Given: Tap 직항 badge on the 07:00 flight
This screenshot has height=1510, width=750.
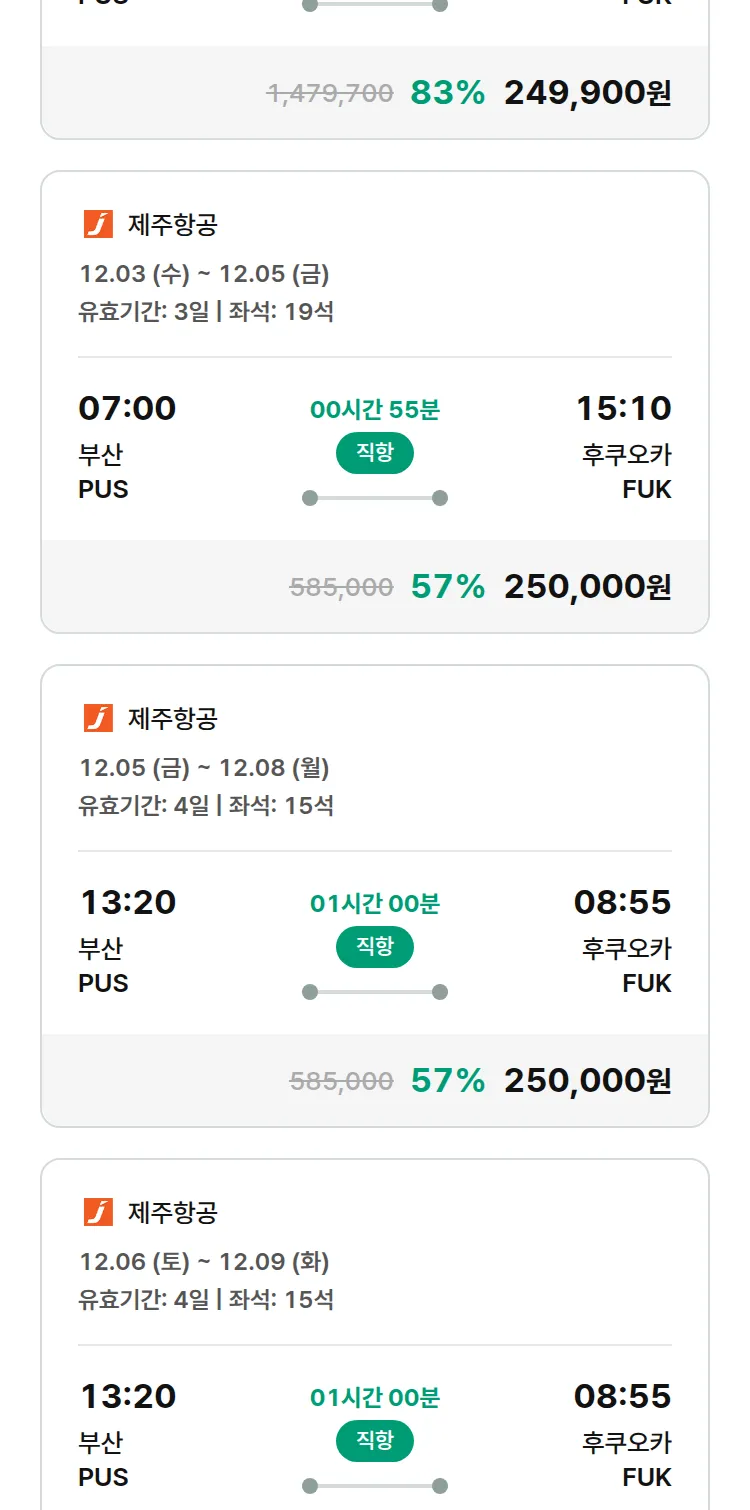Looking at the screenshot, I should pos(375,453).
